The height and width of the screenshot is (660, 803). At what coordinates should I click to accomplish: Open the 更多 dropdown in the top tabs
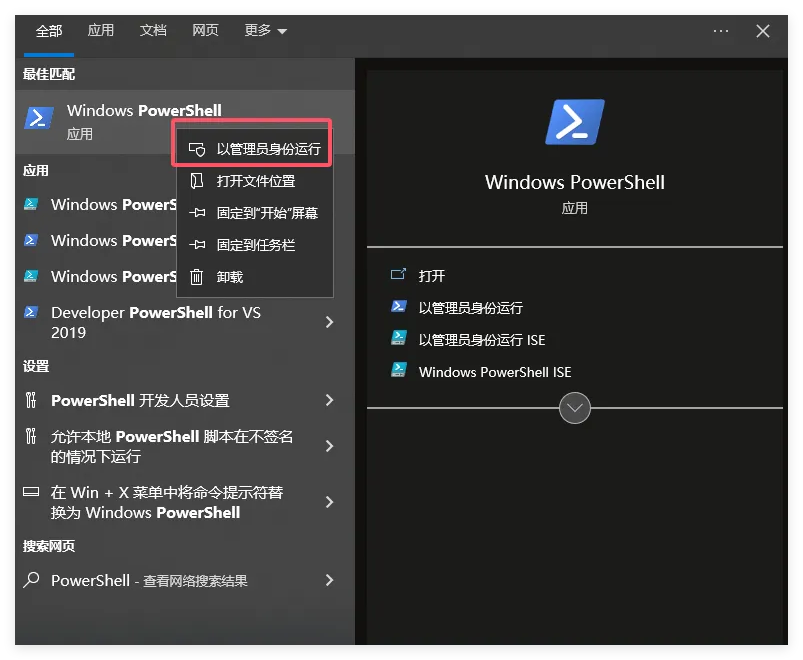[x=265, y=31]
